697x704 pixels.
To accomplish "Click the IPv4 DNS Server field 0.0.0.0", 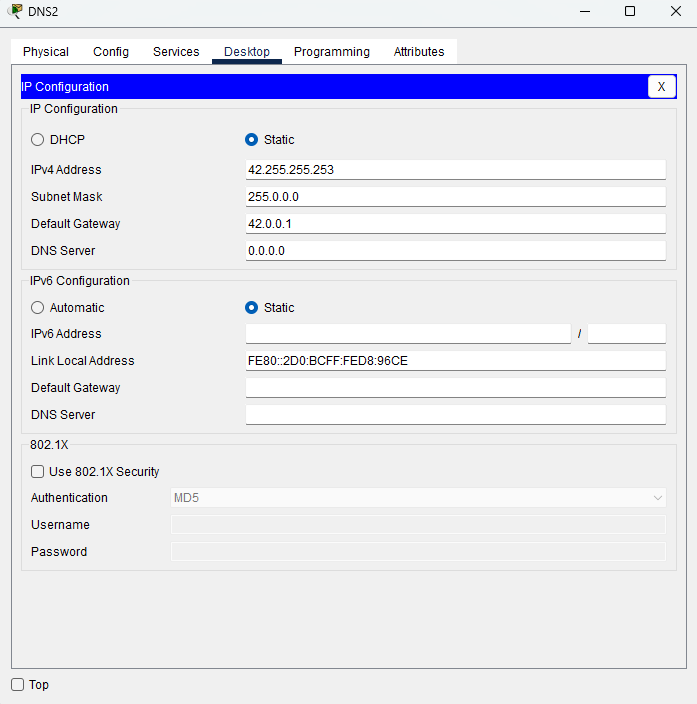I will tap(455, 251).
